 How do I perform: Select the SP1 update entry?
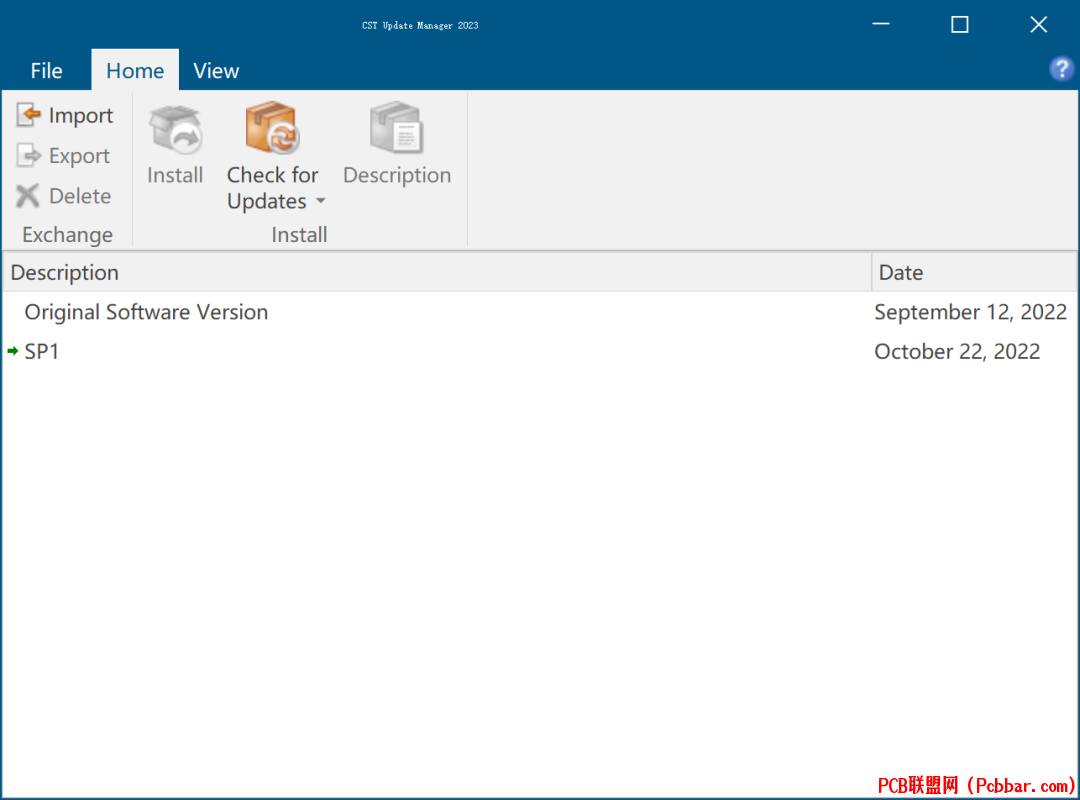tap(540, 351)
